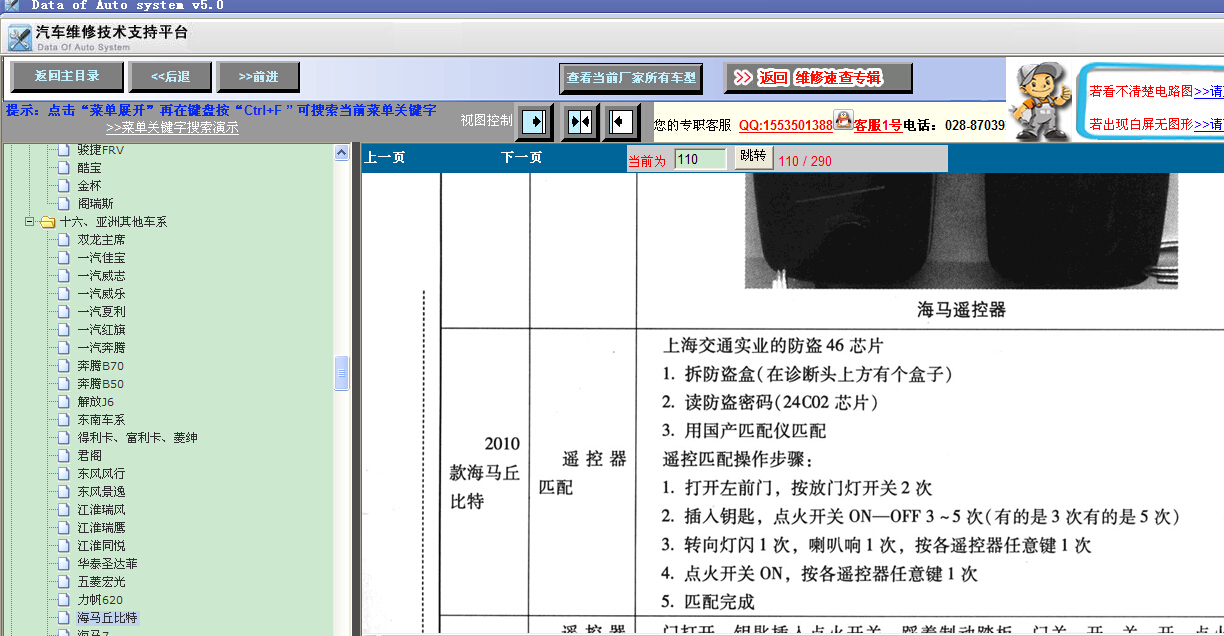Open the 东风景逸 tree item
Viewport: 1224px width, 636px height.
pyautogui.click(x=101, y=492)
